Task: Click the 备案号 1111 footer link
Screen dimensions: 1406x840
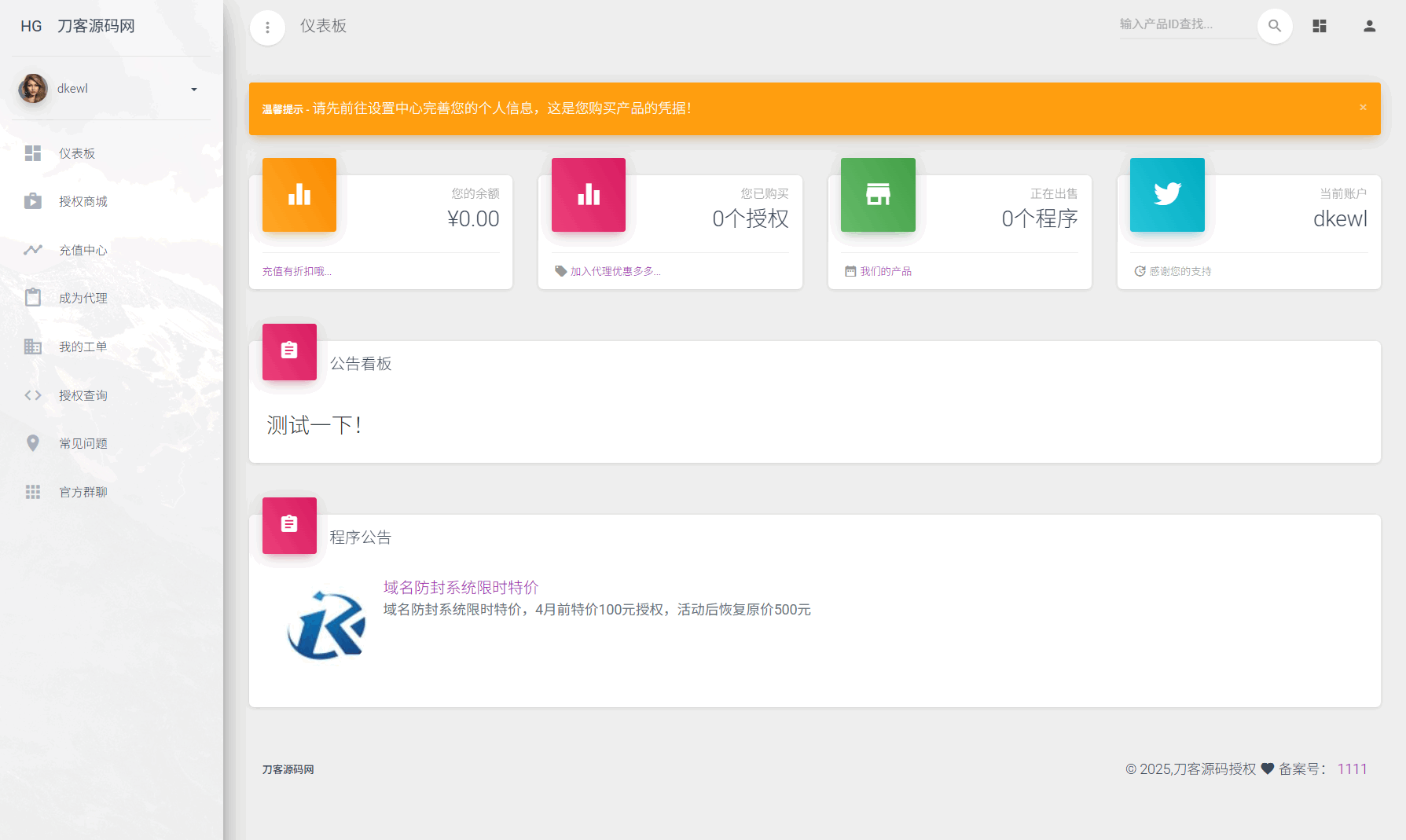Action: point(1353,768)
